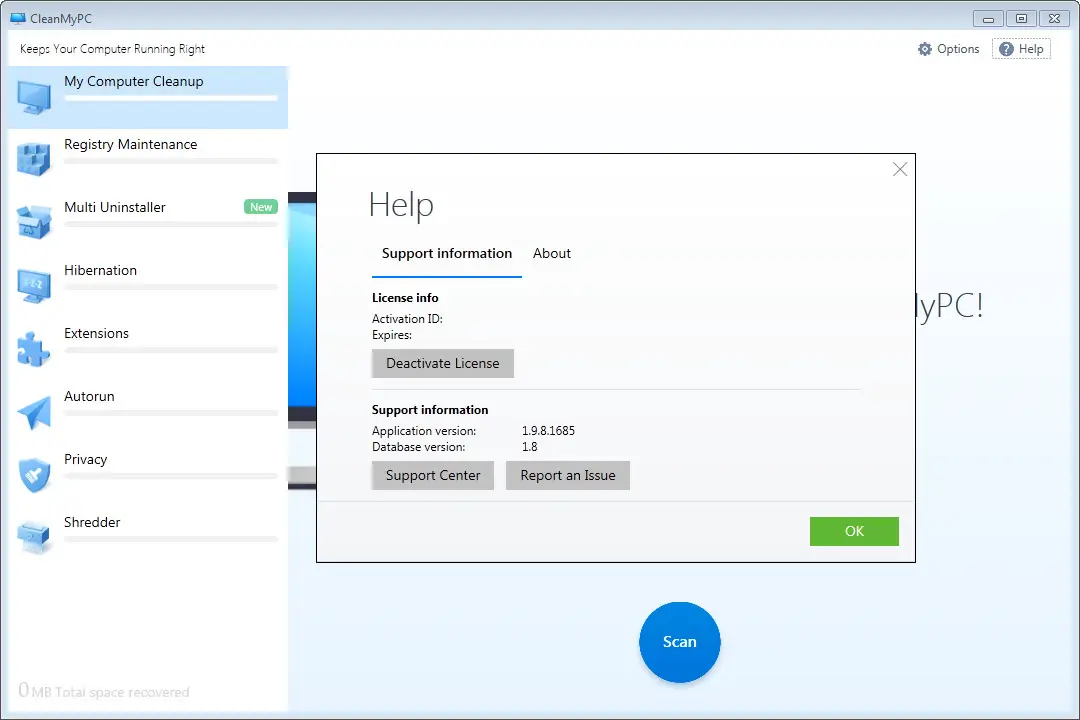Open Shredder icon in sidebar
This screenshot has height=720, width=1080.
pyautogui.click(x=34, y=537)
